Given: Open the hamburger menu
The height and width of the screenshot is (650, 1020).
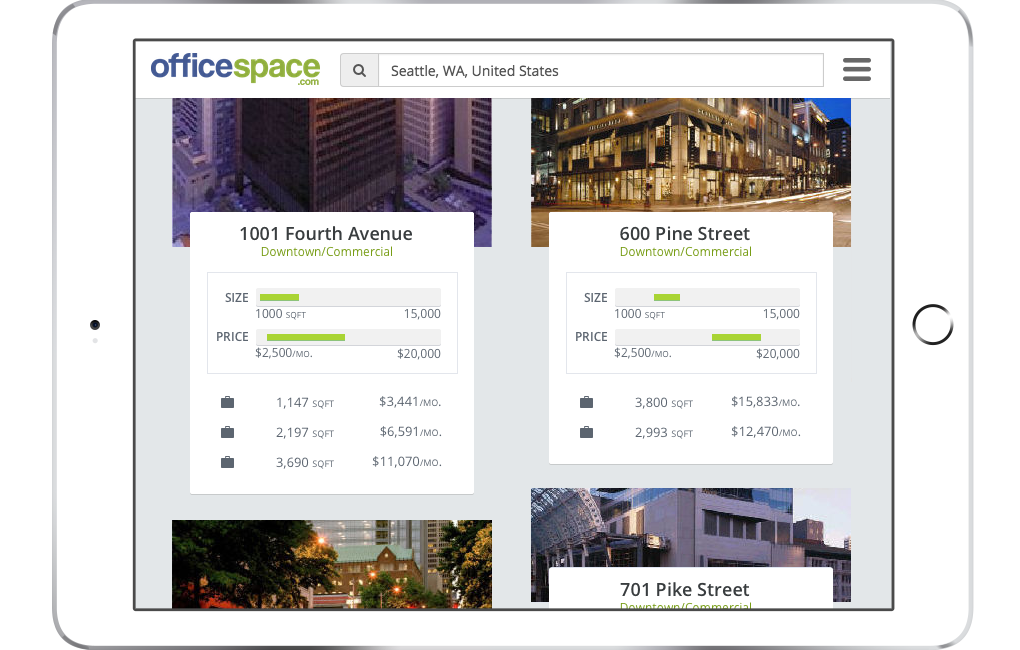Looking at the screenshot, I should point(856,70).
